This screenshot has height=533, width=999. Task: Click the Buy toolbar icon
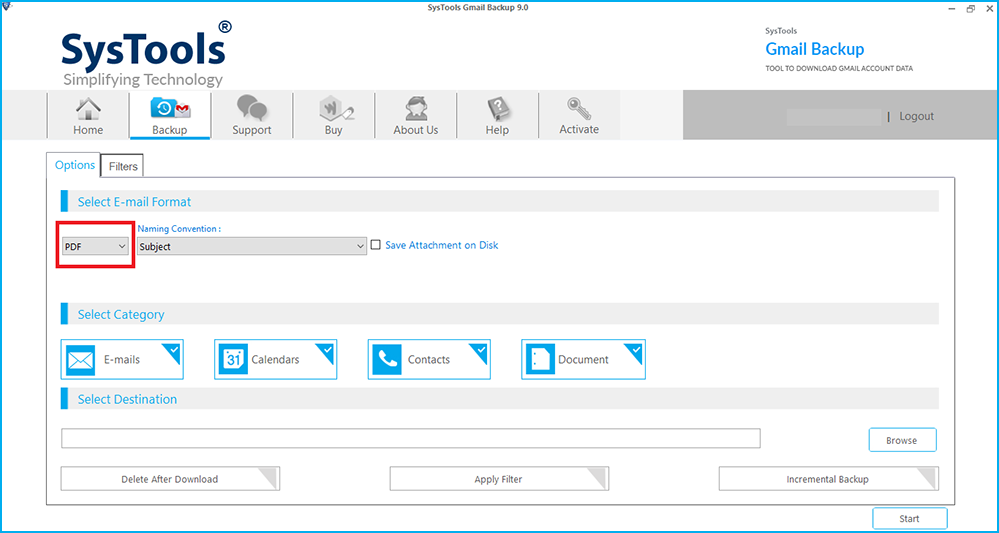[x=333, y=116]
